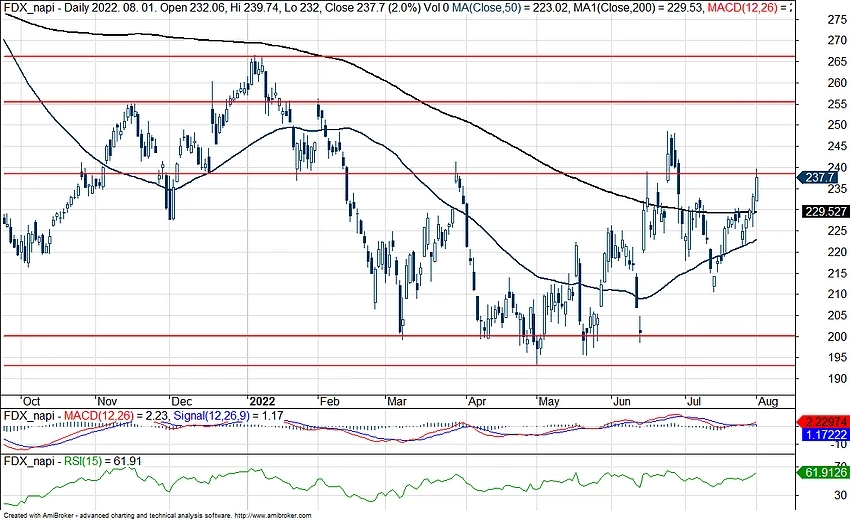Select the black 229.527 moving average marker
Image resolution: width=850 pixels, height=520 pixels.
click(x=826, y=211)
